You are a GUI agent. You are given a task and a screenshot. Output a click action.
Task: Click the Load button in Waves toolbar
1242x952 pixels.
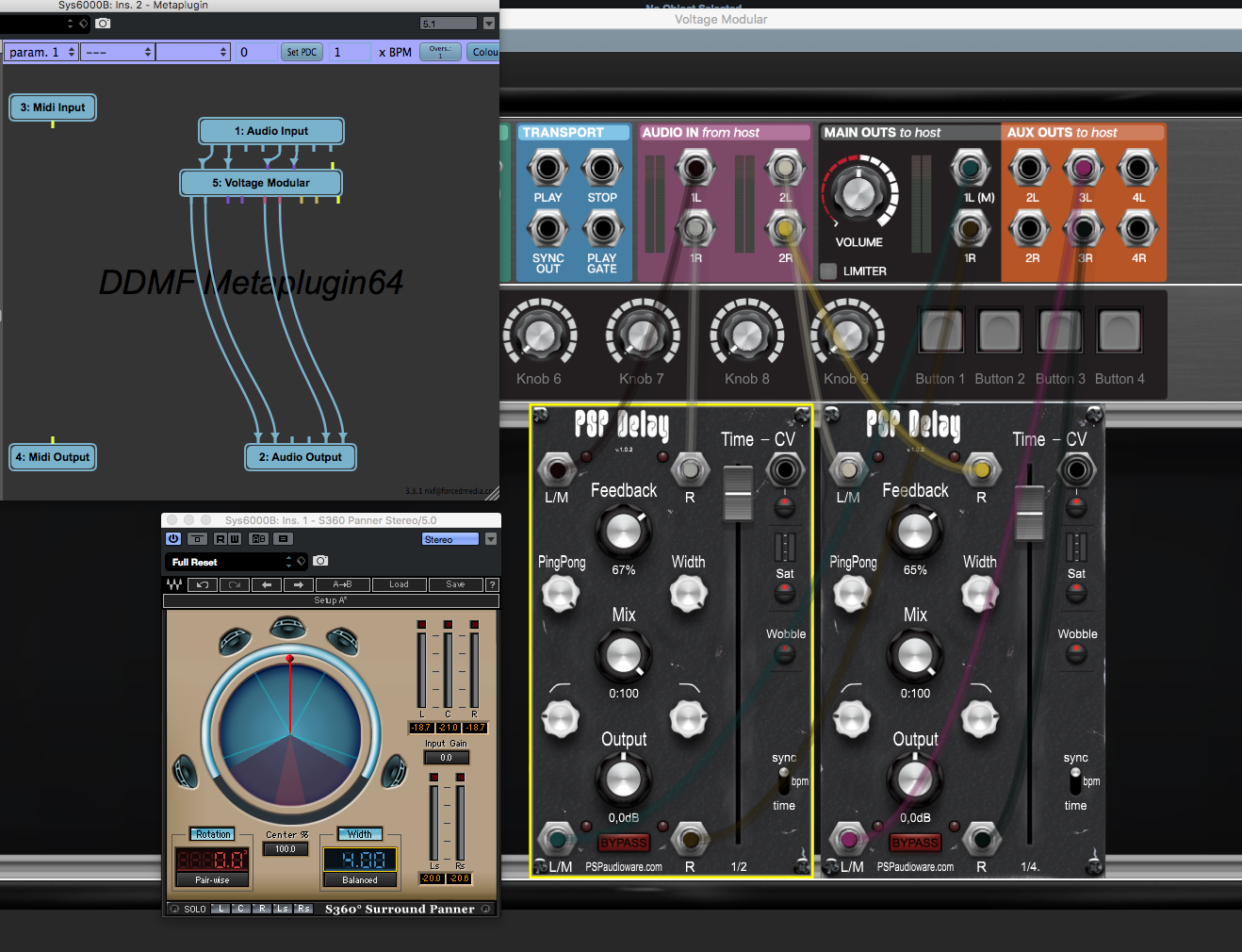[399, 584]
